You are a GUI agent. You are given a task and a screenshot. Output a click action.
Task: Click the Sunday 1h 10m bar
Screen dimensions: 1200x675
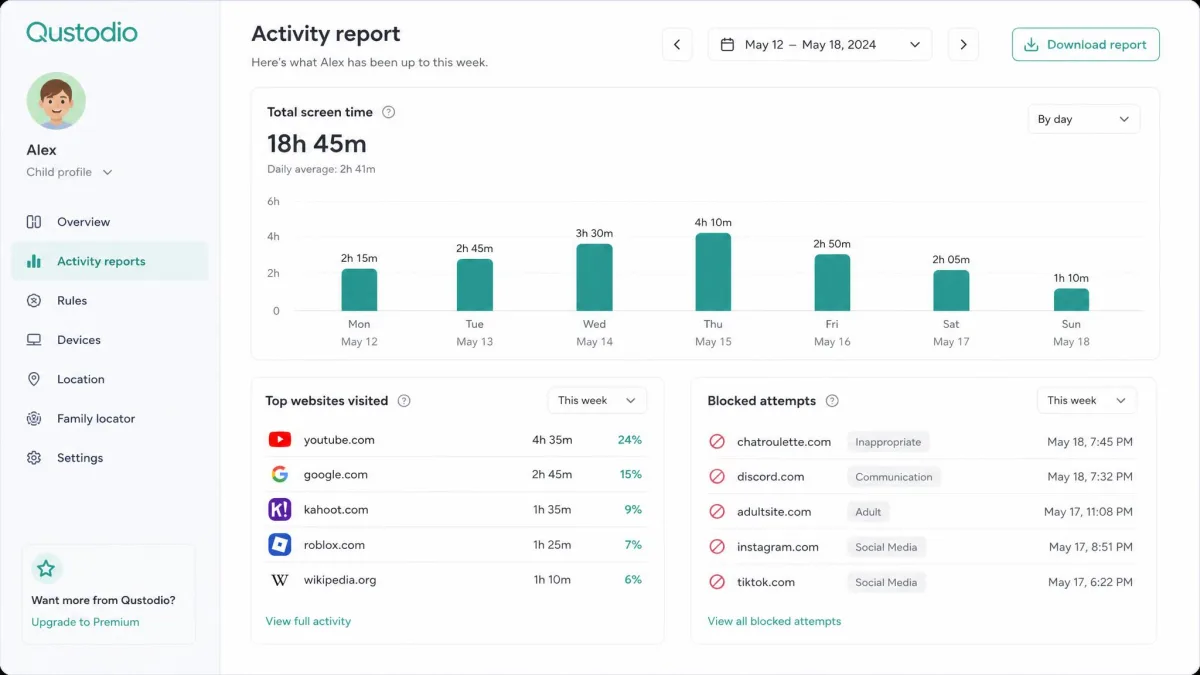1071,300
